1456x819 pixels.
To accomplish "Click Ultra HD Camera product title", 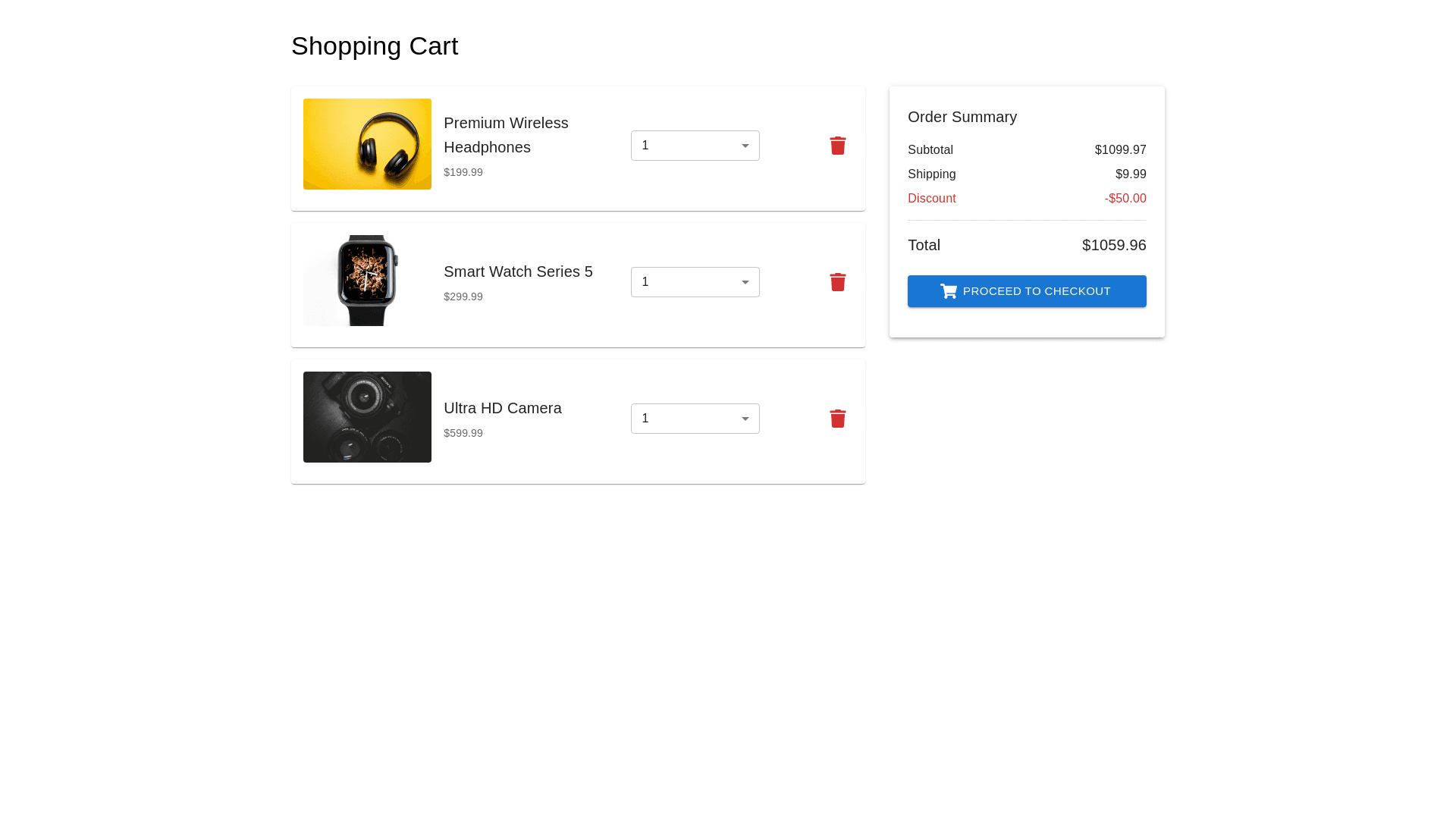I will coord(502,408).
